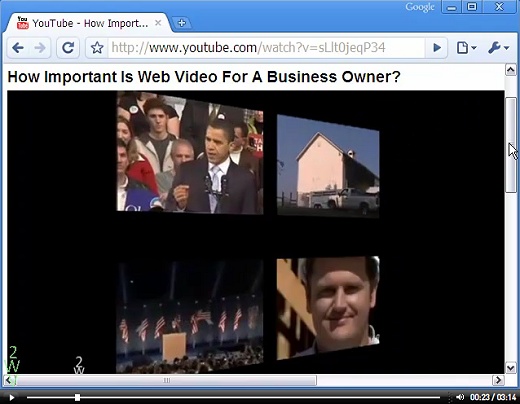Viewport: 520px width, 404px height.
Task: Open the wrench settings menu dropdown
Action: tap(499, 48)
